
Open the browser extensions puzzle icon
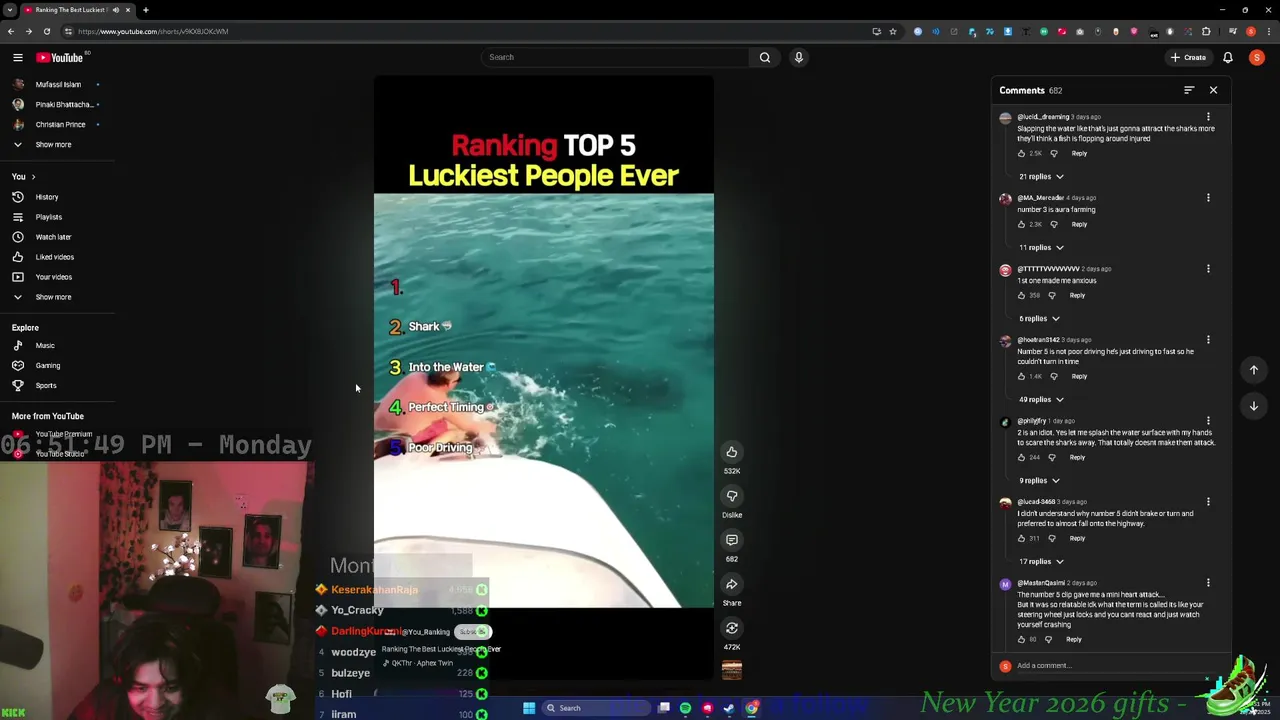pos(1206,31)
